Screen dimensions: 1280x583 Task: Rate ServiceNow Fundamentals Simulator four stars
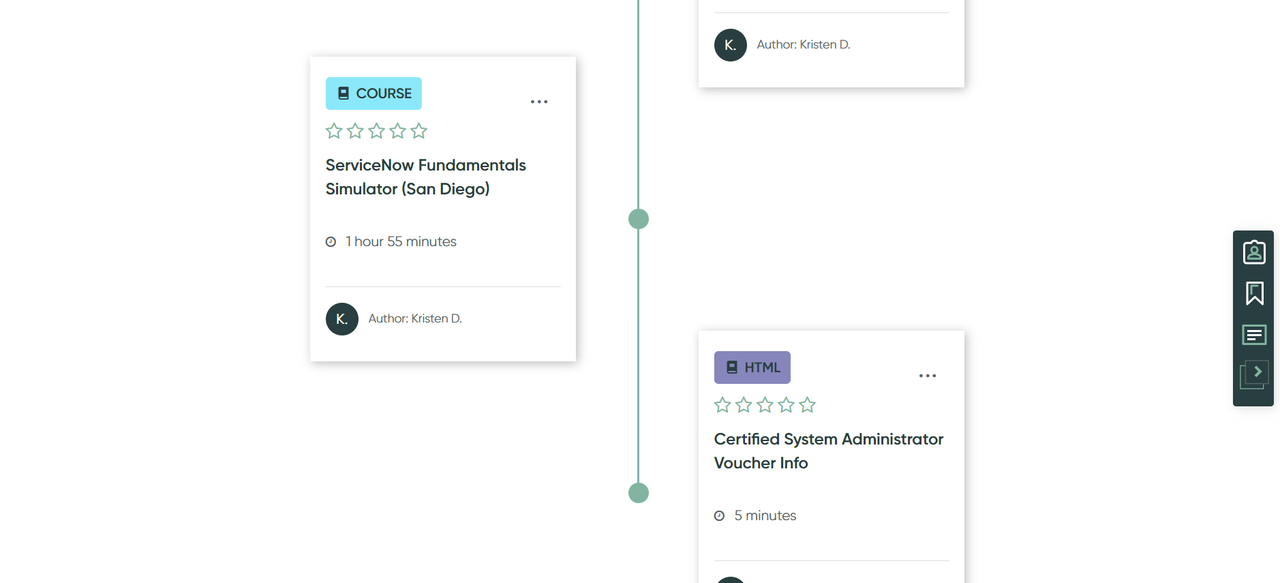(398, 131)
